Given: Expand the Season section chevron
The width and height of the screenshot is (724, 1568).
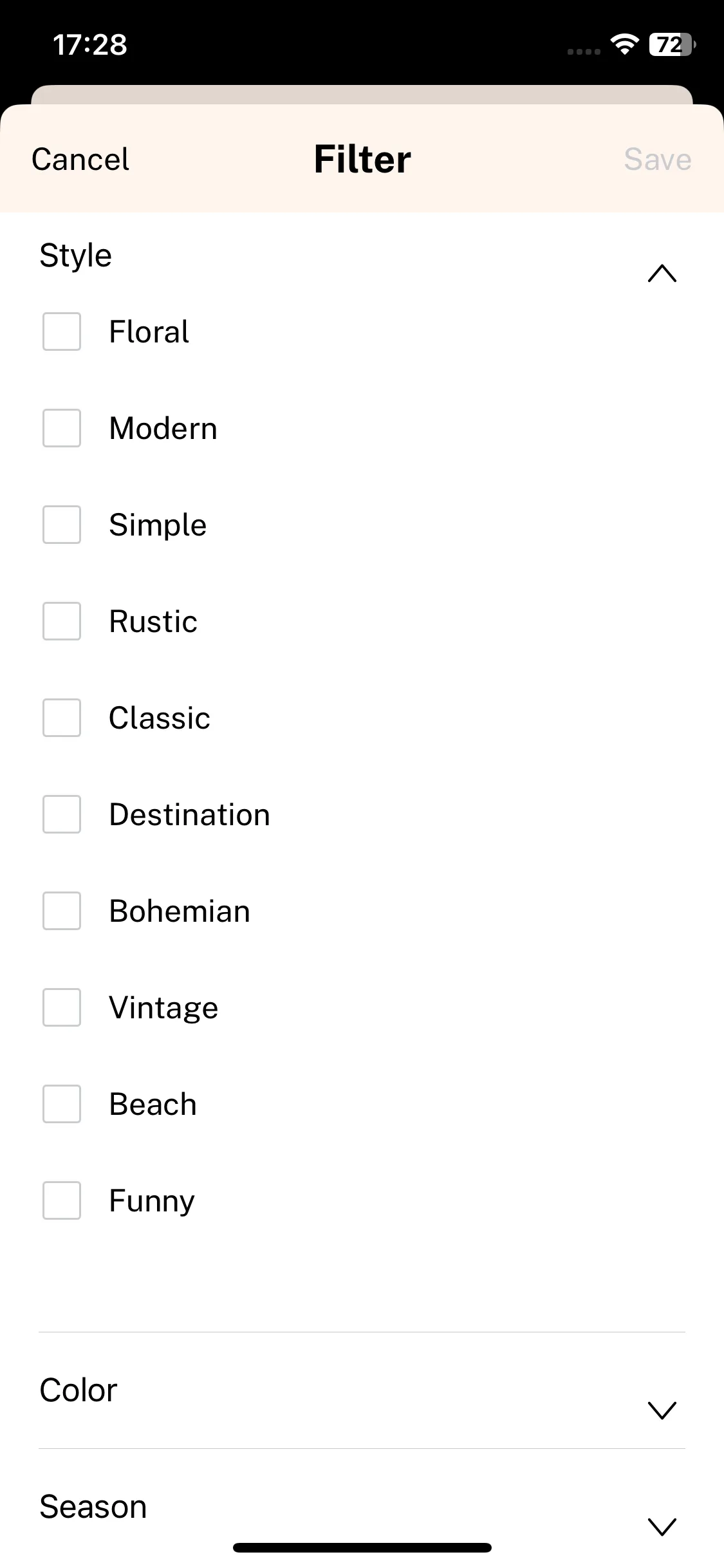Looking at the screenshot, I should click(662, 1527).
